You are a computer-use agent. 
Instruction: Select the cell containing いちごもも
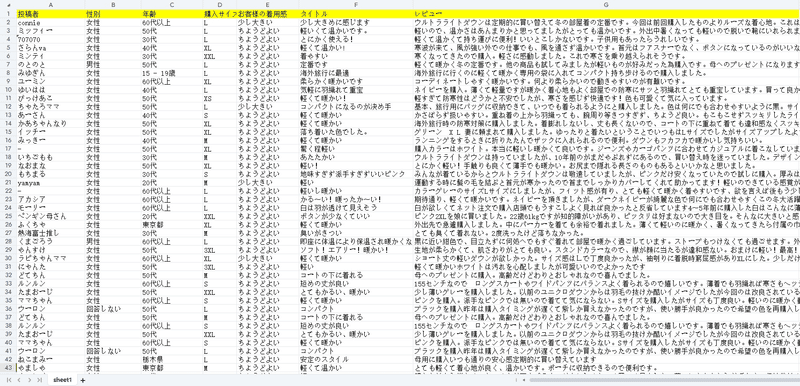pos(51,157)
